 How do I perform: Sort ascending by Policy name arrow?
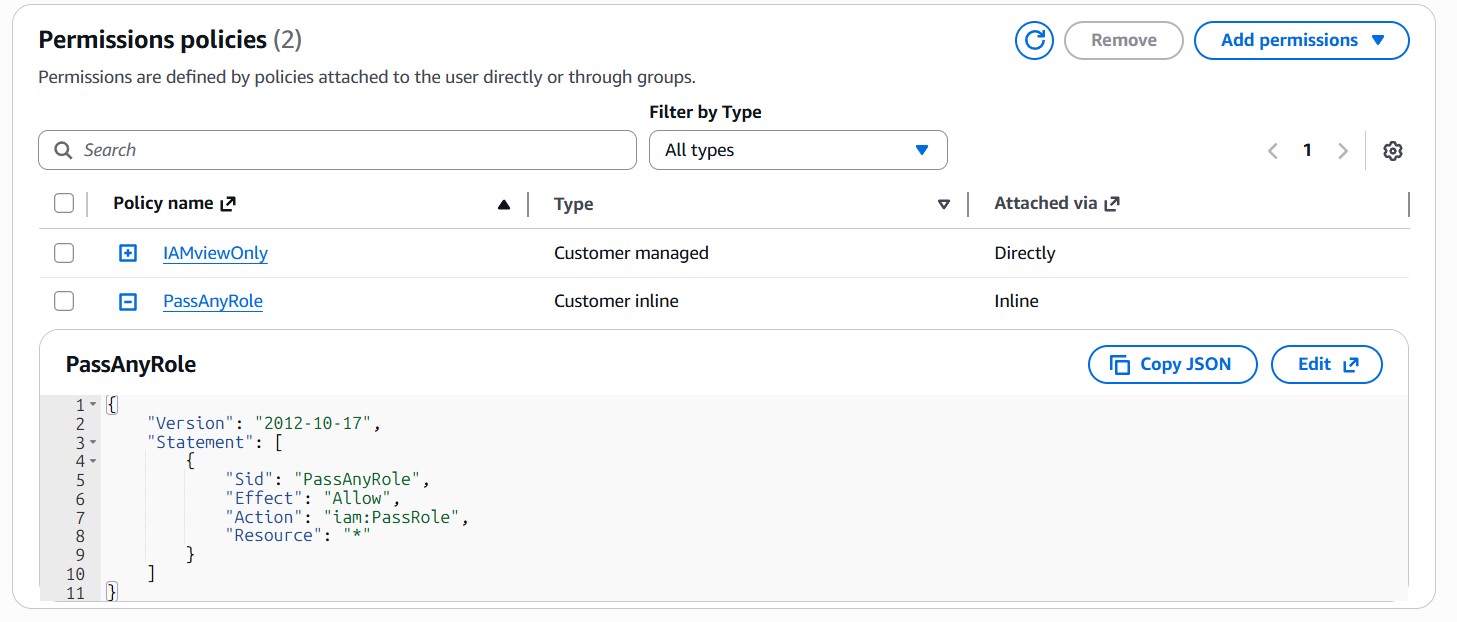[504, 205]
